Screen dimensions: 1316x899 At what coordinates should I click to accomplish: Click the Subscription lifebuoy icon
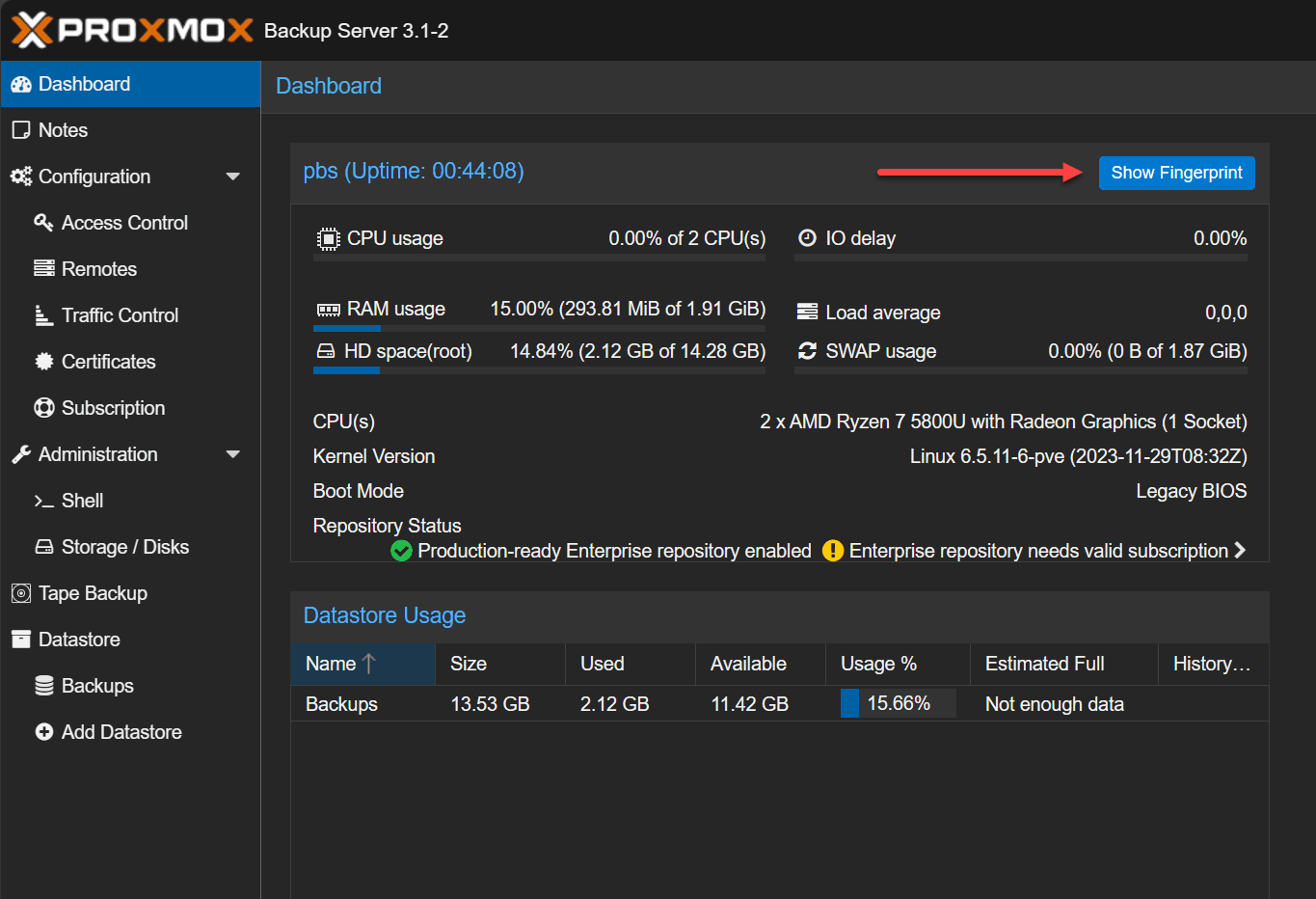pyautogui.click(x=43, y=408)
